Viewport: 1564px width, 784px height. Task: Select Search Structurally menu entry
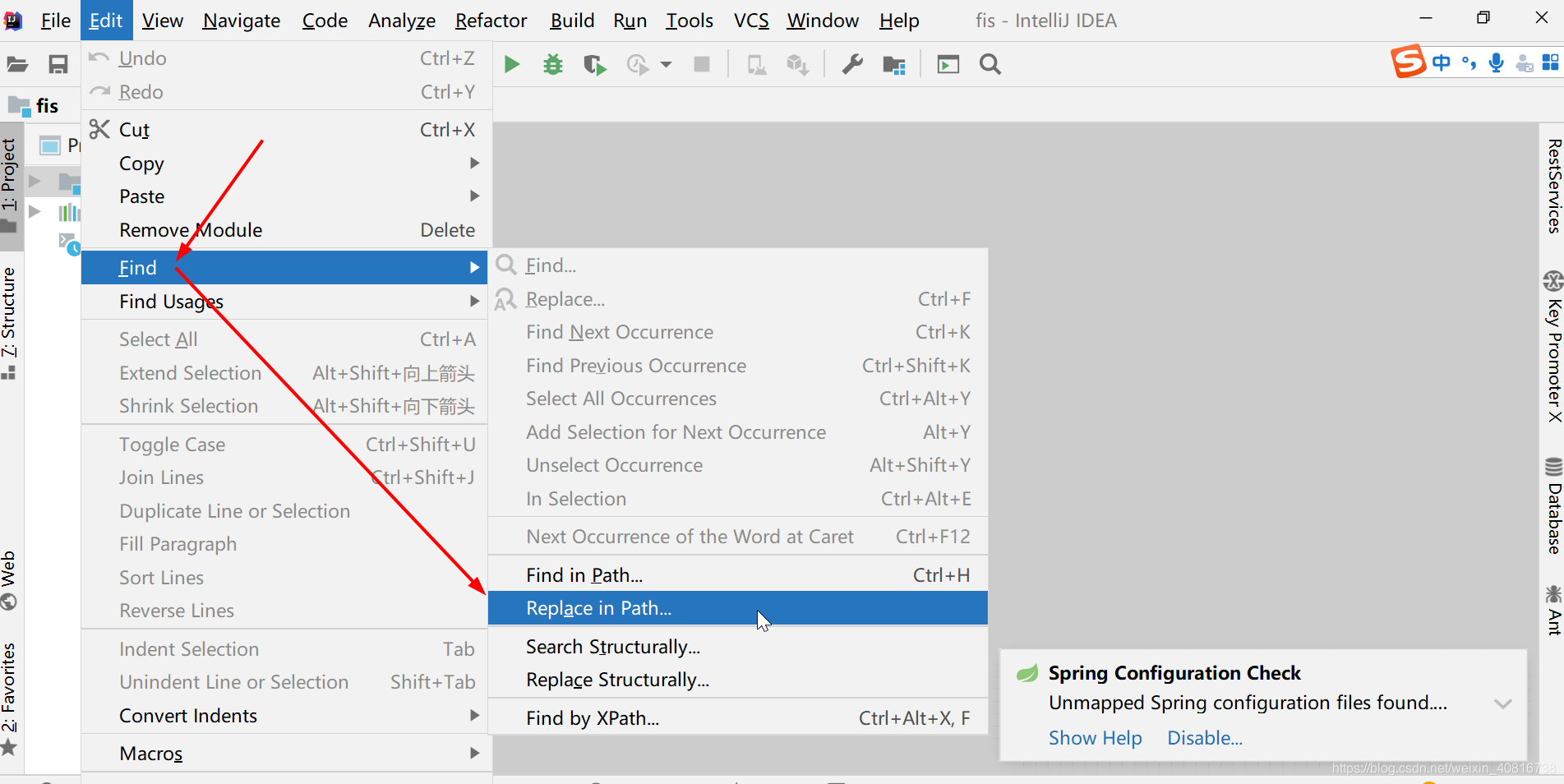click(x=737, y=647)
